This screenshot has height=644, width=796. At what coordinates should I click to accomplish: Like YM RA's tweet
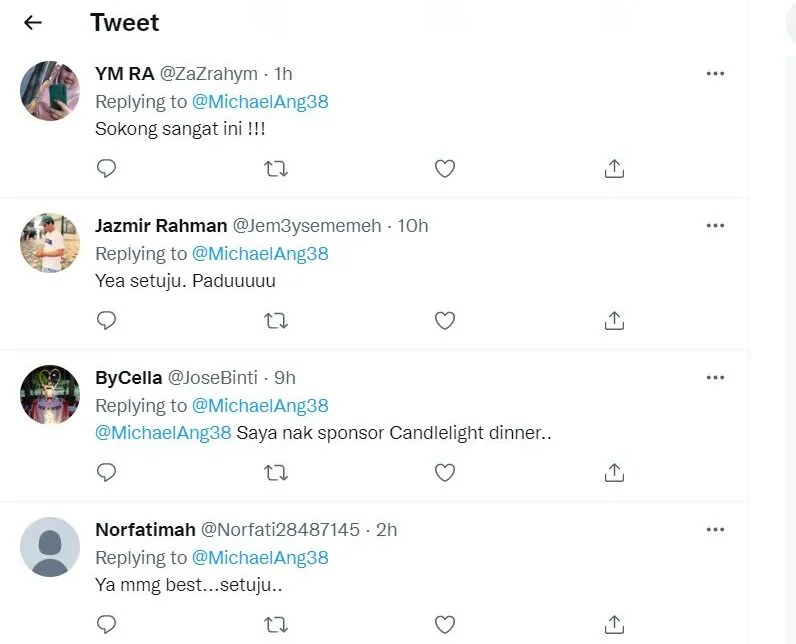pyautogui.click(x=445, y=169)
